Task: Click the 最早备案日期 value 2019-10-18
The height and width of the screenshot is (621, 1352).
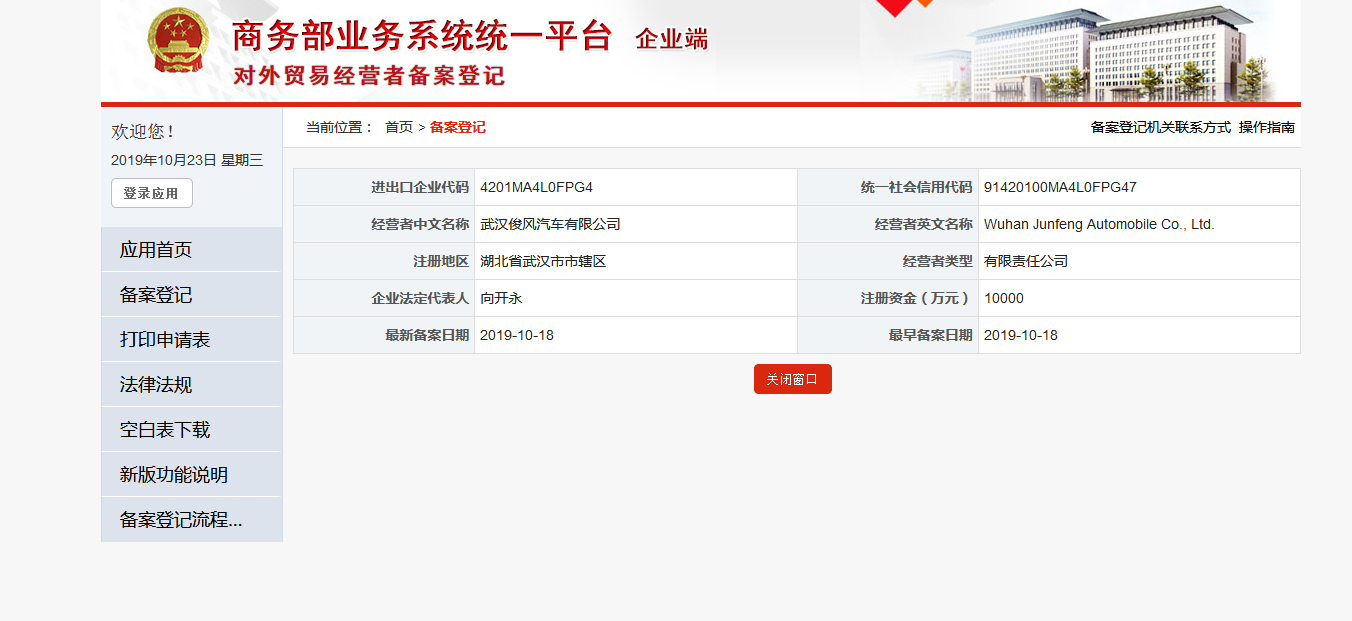Action: point(1021,335)
